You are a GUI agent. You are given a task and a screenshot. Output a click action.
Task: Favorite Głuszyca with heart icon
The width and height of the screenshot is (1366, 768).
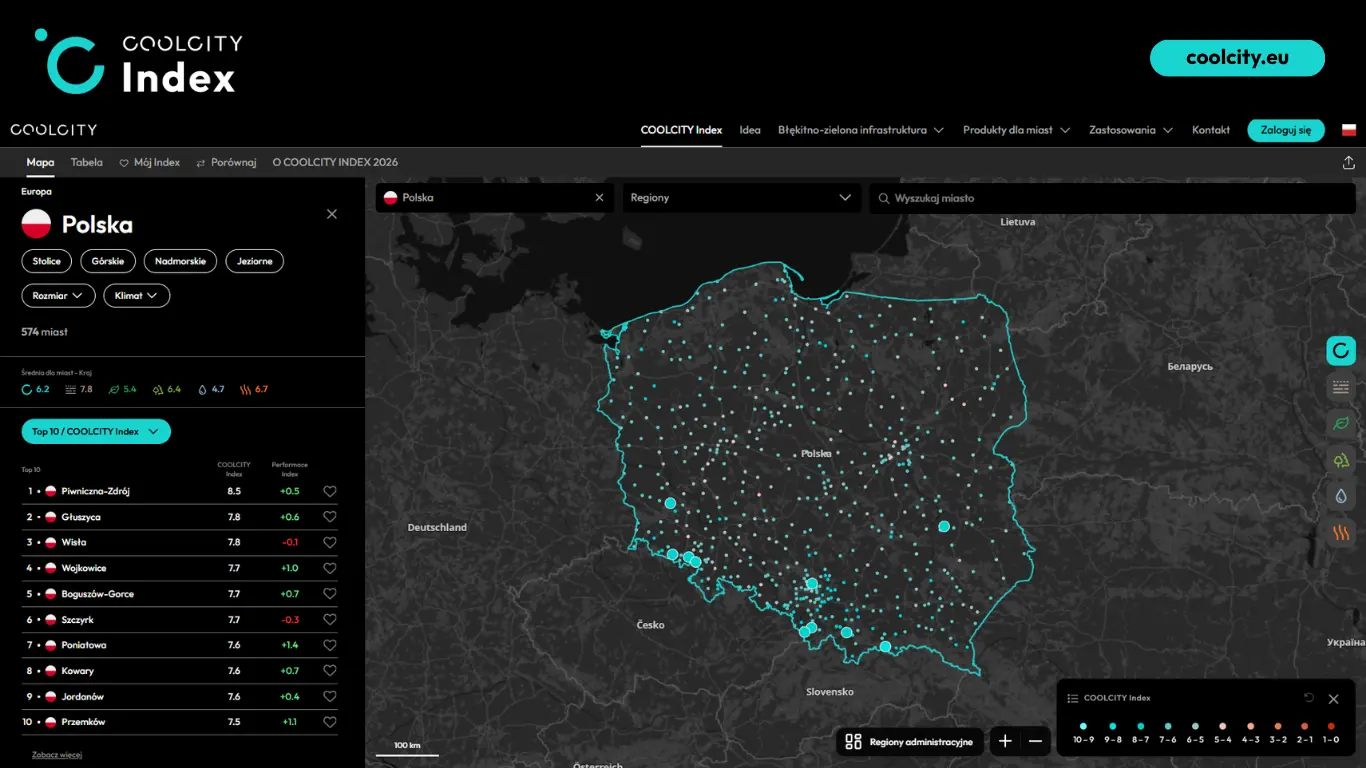tap(330, 517)
